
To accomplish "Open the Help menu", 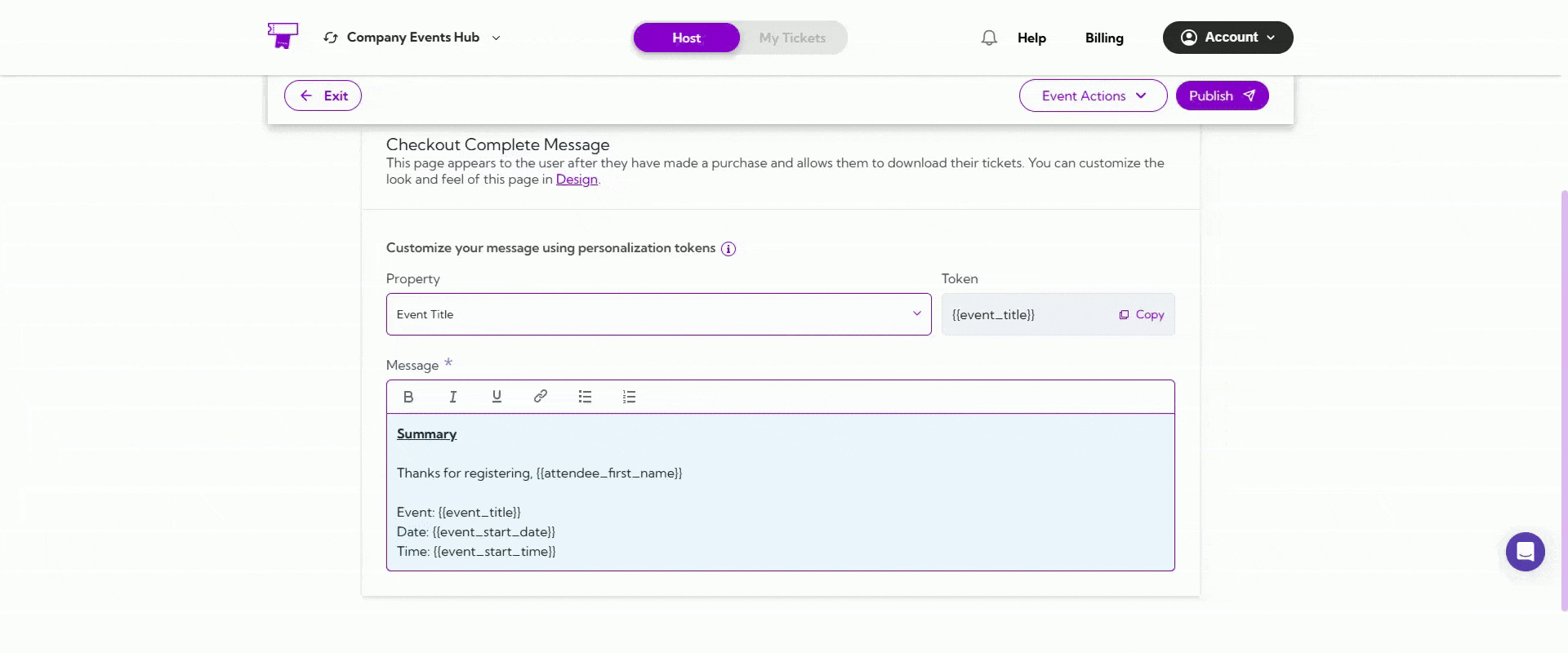I will click(x=1031, y=38).
